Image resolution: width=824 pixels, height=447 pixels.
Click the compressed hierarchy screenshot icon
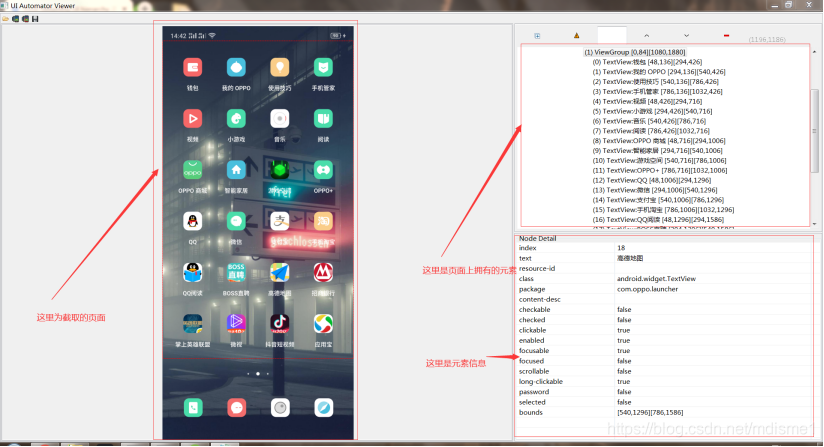click(x=25, y=19)
